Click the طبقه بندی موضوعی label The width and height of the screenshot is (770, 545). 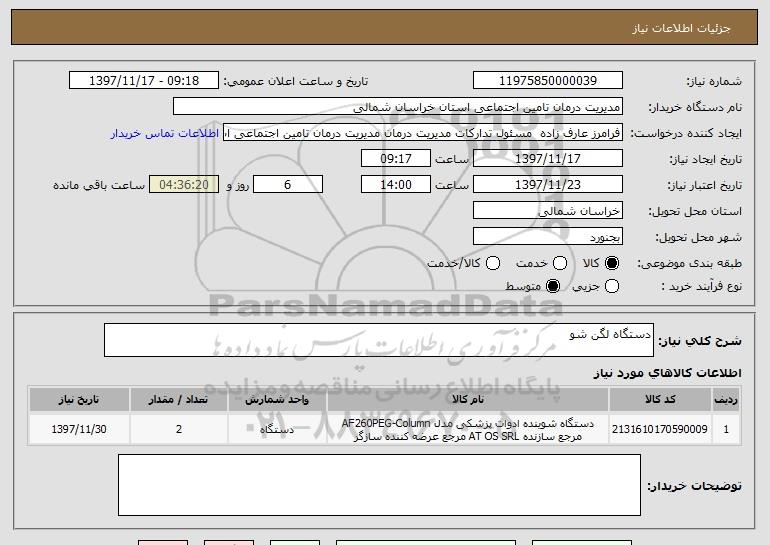689,264
